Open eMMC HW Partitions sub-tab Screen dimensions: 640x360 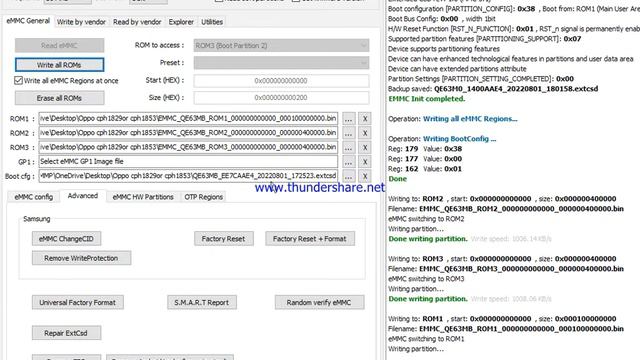(x=143, y=197)
